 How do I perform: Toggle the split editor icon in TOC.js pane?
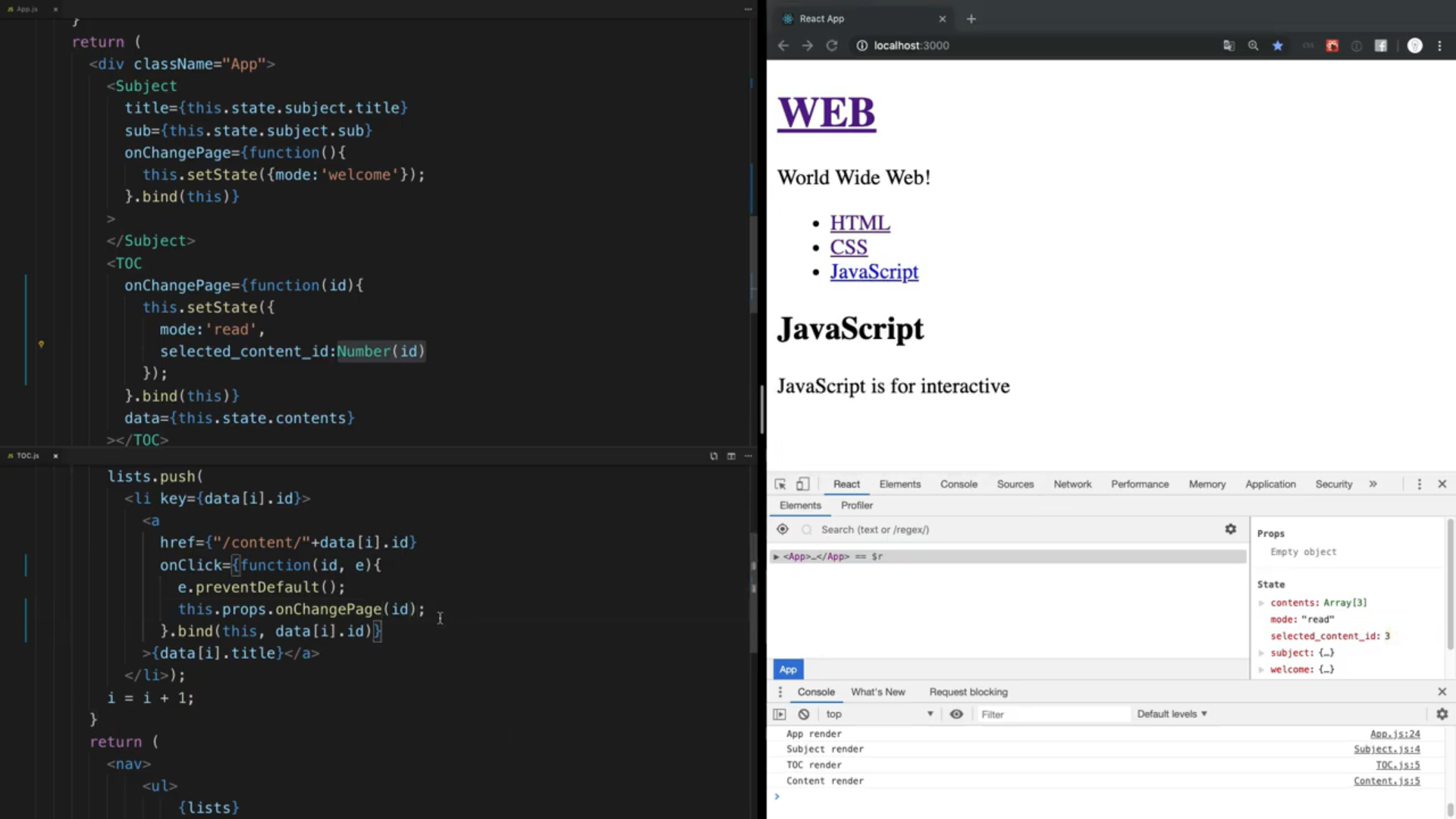[731, 456]
